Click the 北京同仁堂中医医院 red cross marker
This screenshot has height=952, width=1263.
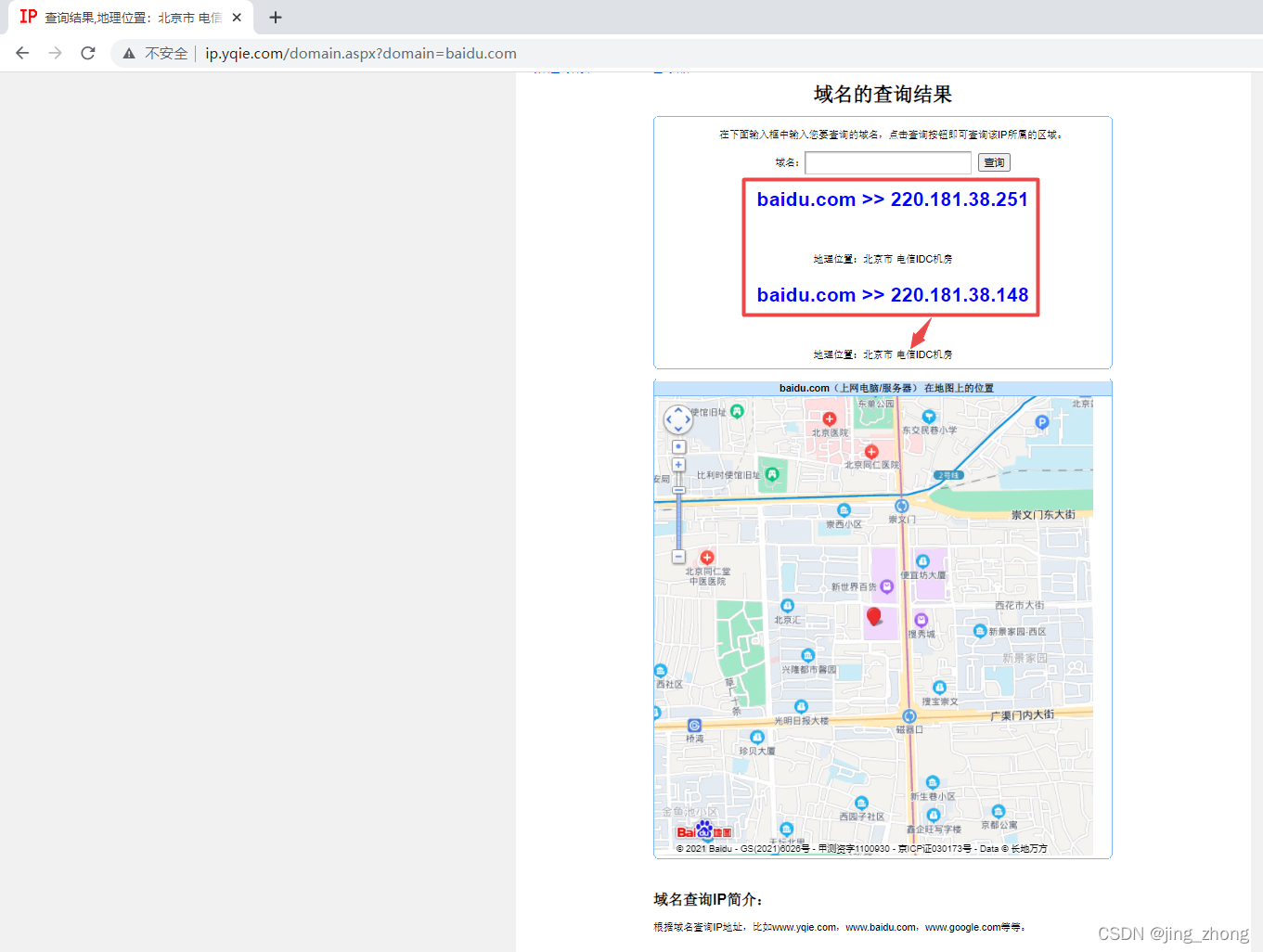(707, 558)
